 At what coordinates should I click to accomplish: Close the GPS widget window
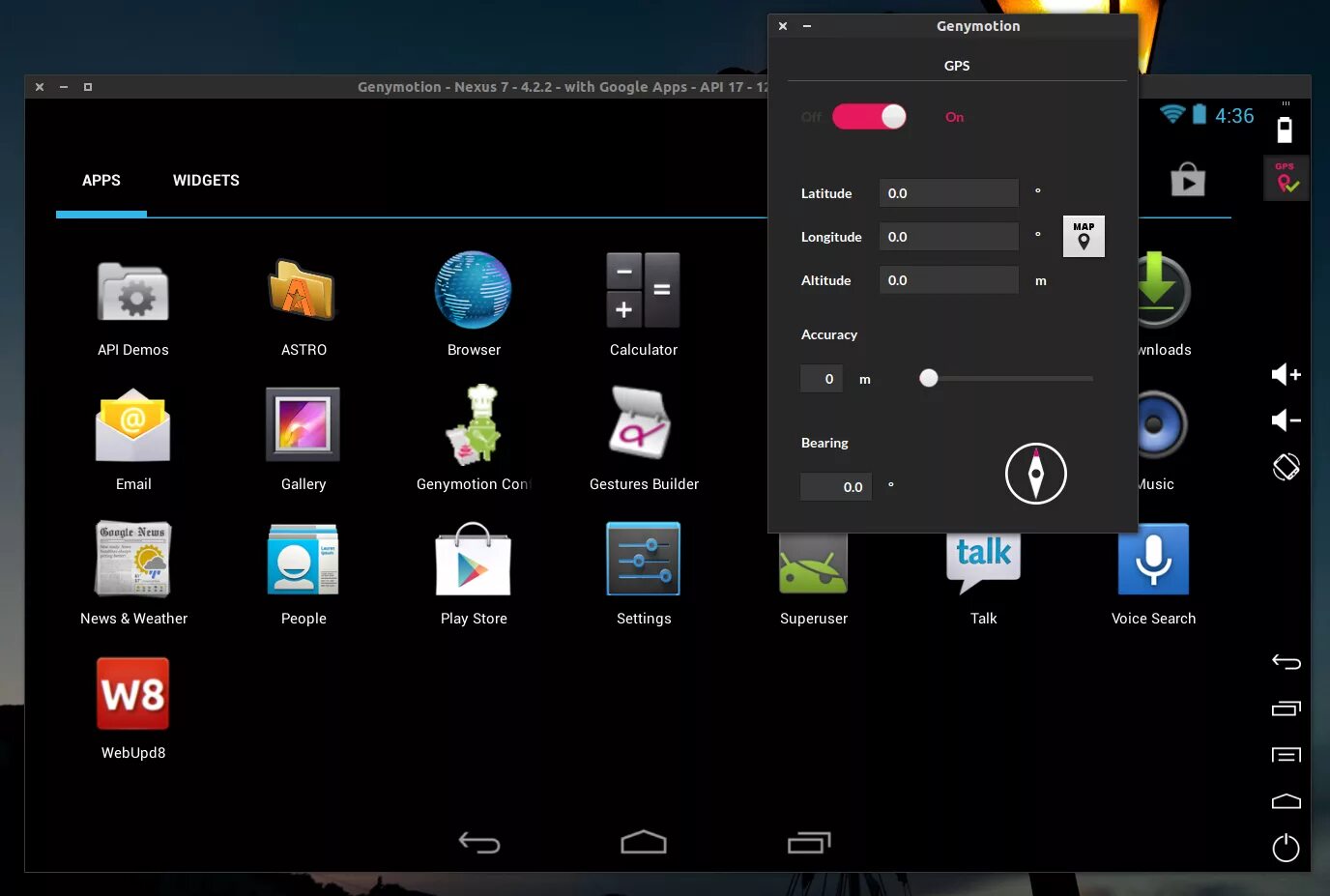(783, 26)
